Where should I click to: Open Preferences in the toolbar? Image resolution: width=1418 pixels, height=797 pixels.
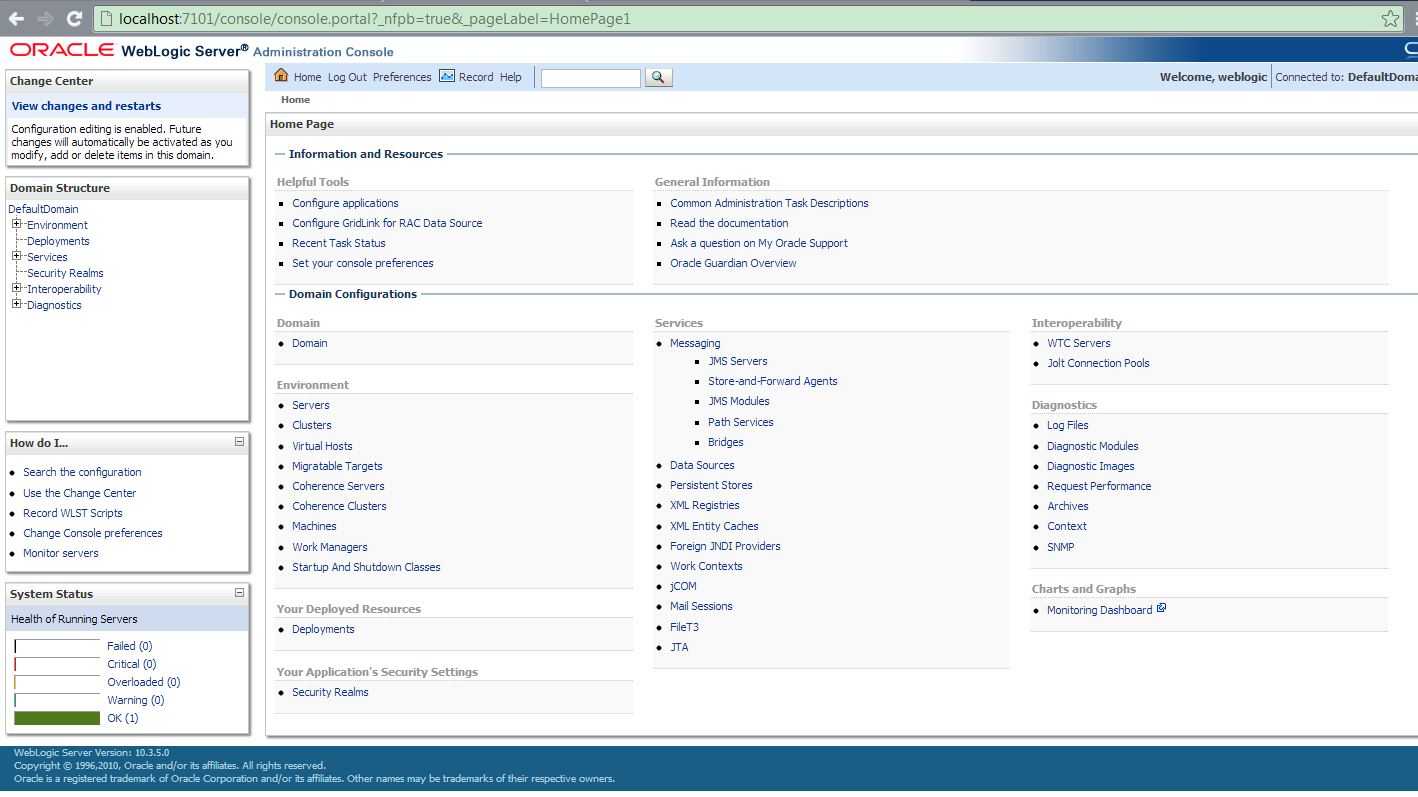[402, 77]
